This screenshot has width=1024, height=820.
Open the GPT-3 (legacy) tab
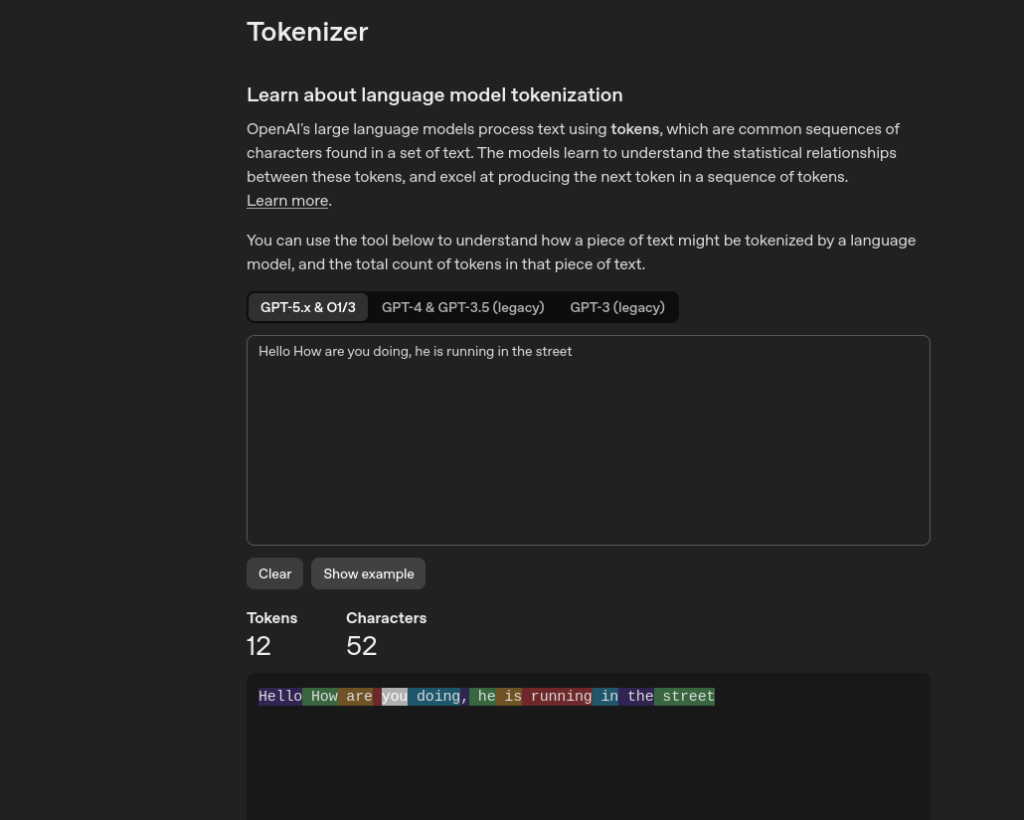pos(617,307)
